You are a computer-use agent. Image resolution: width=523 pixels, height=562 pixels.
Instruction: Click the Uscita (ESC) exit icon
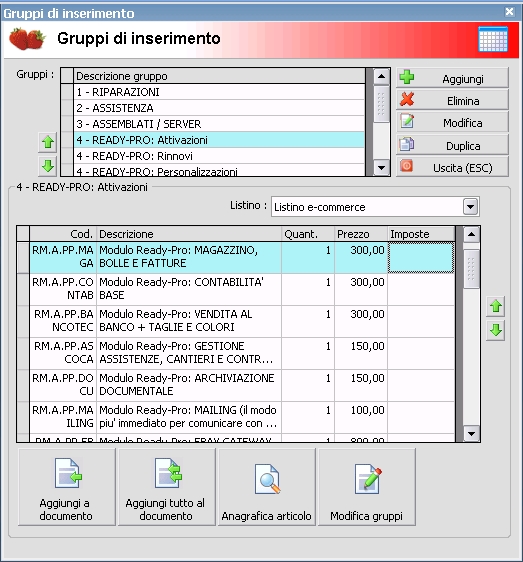pyautogui.click(x=407, y=166)
